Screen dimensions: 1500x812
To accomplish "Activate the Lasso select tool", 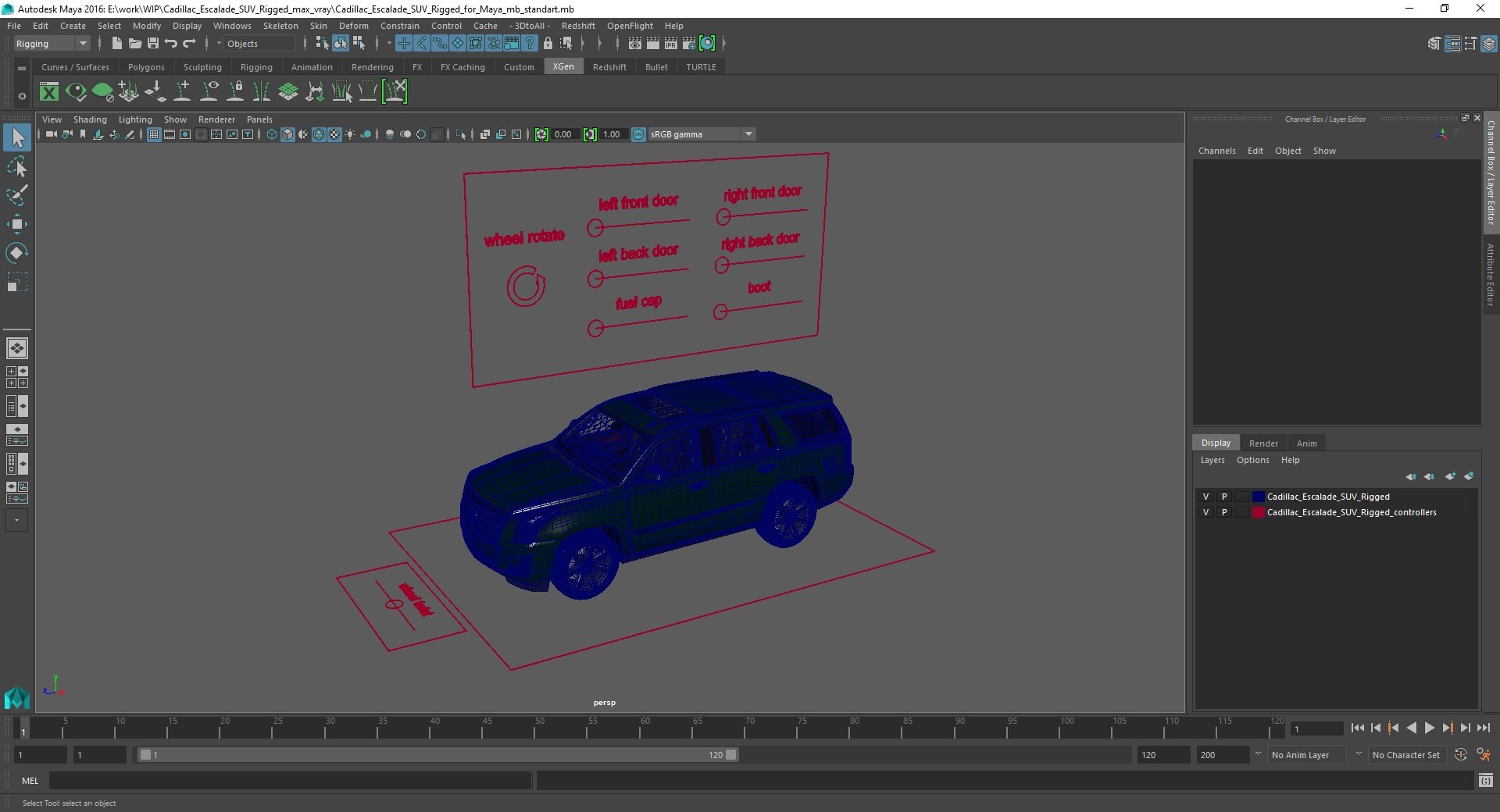I will tap(17, 167).
